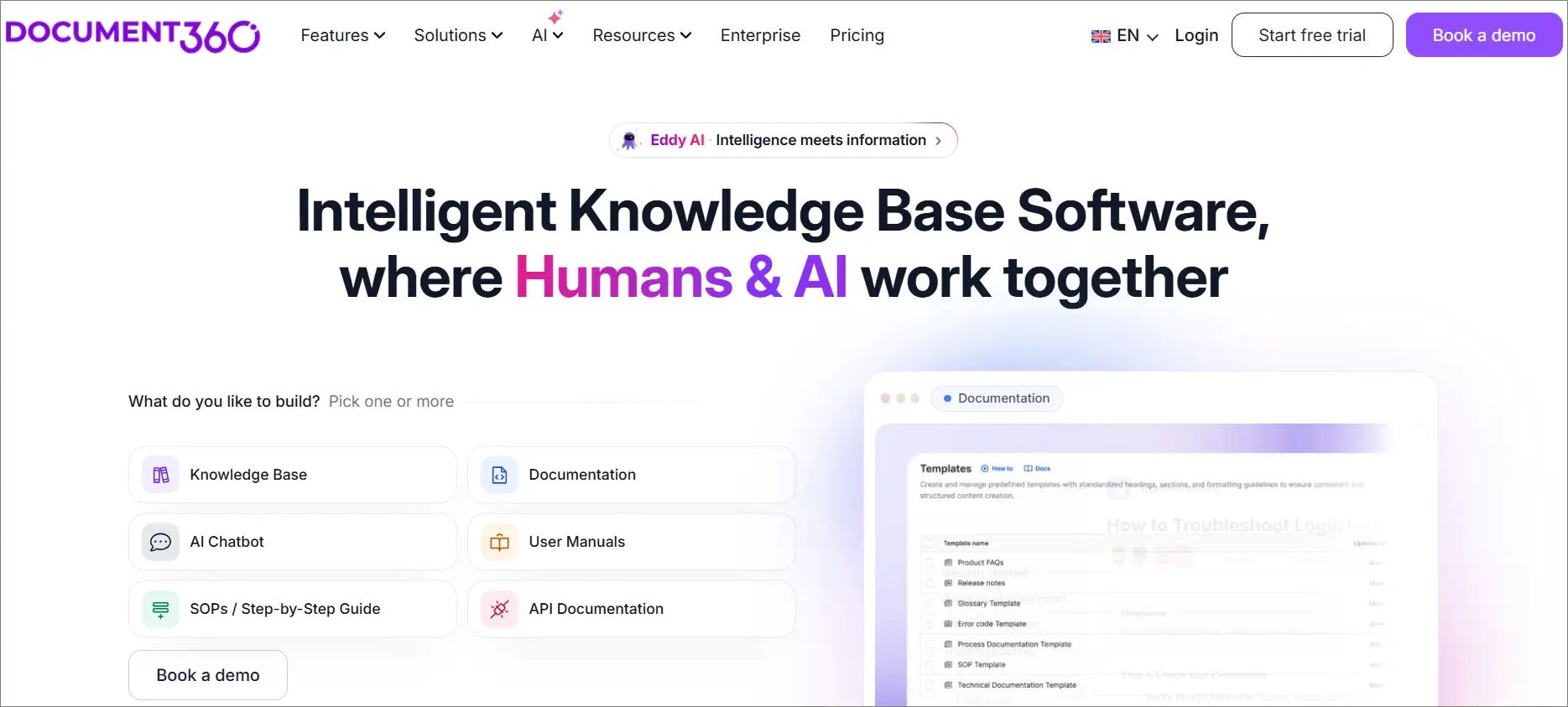Click the Documentation pill tab in preview

coord(997,398)
